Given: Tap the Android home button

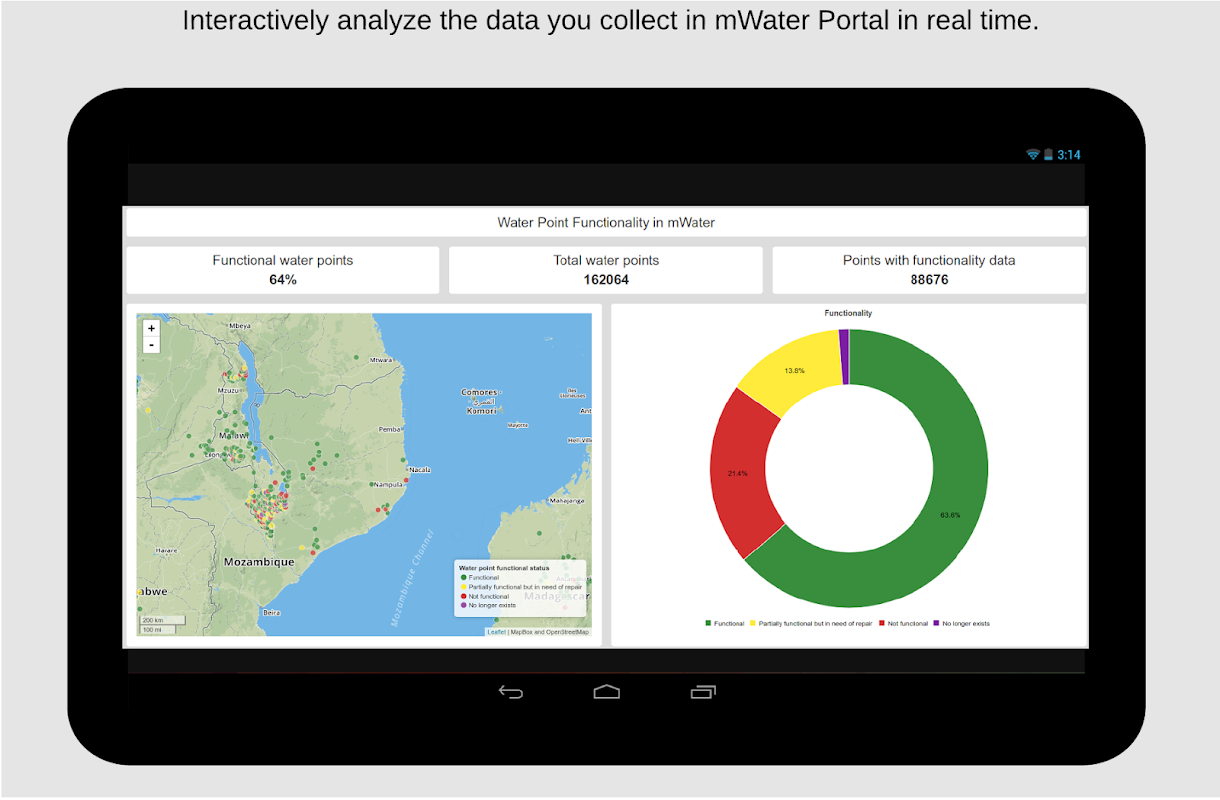Looking at the screenshot, I should point(607,692).
